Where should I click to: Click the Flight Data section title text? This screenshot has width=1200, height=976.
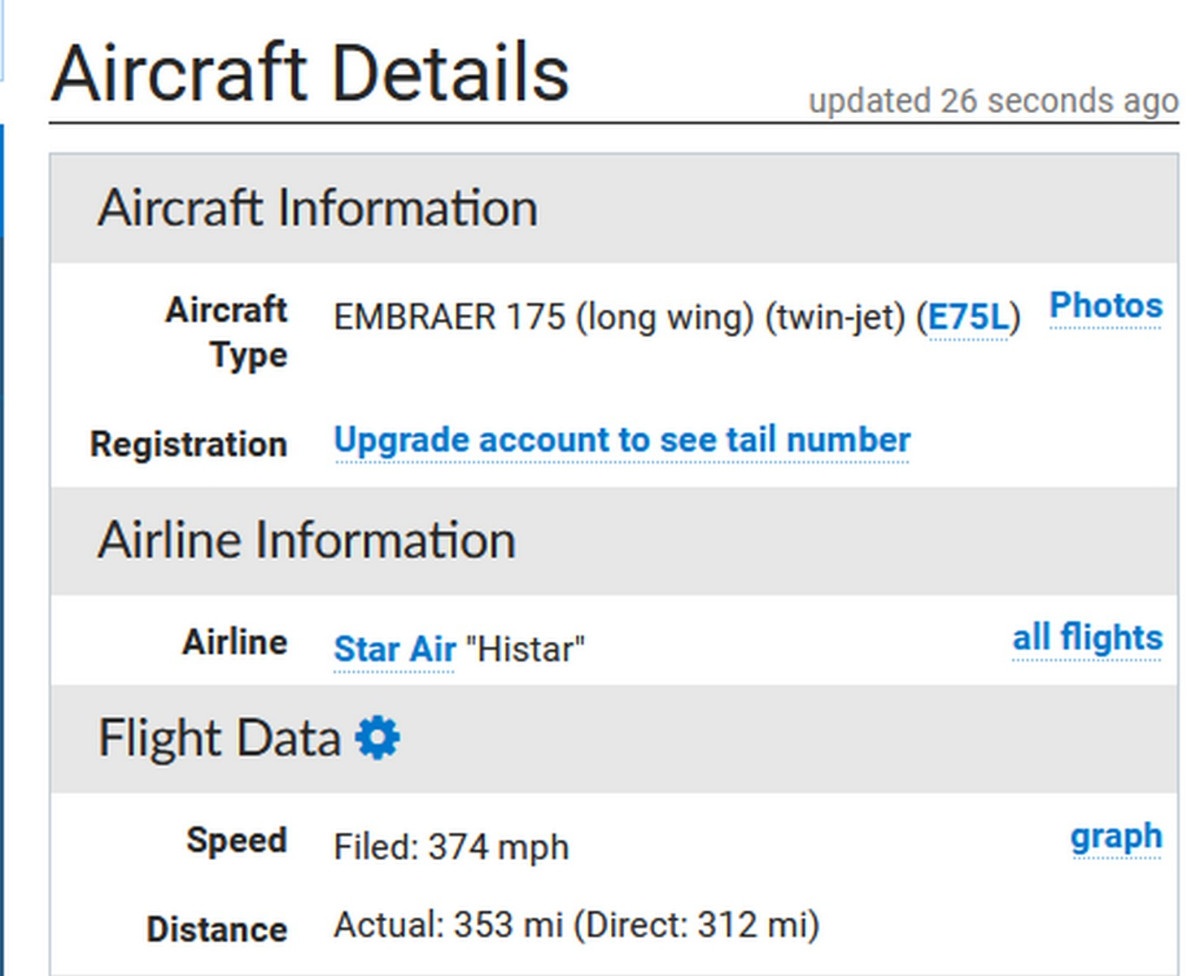220,739
